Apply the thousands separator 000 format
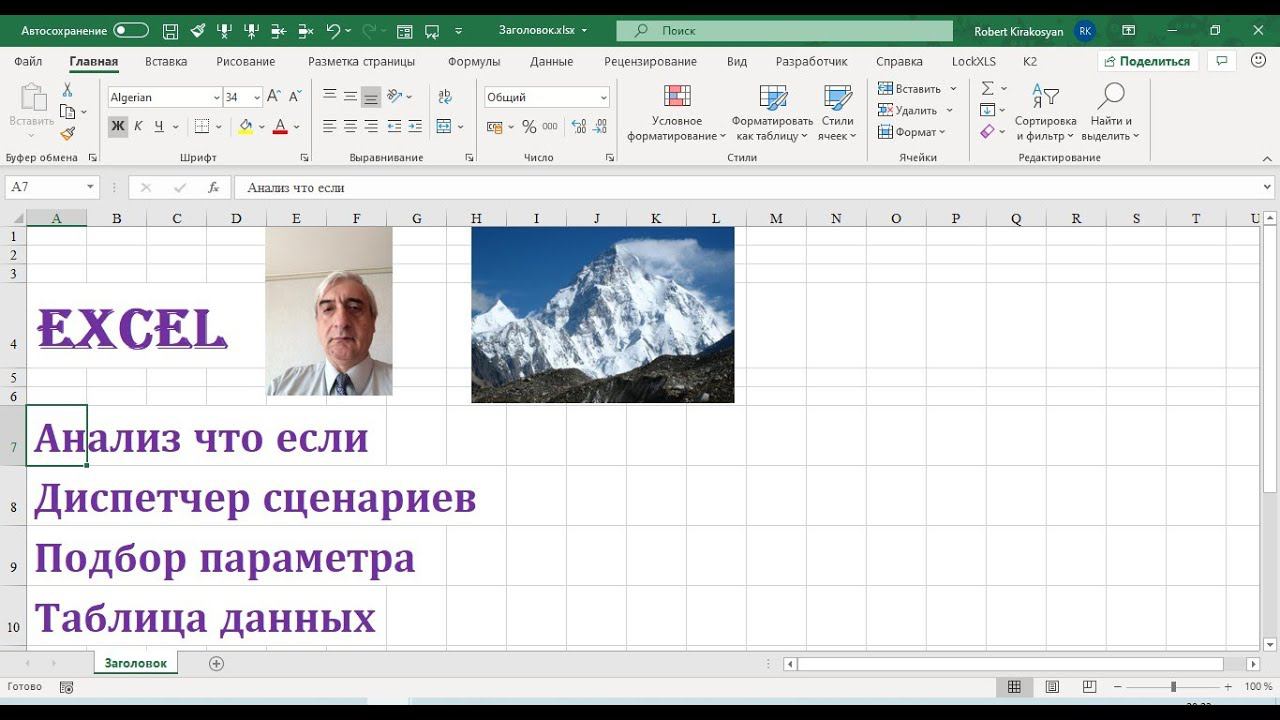This screenshot has width=1280, height=720. pyautogui.click(x=550, y=127)
